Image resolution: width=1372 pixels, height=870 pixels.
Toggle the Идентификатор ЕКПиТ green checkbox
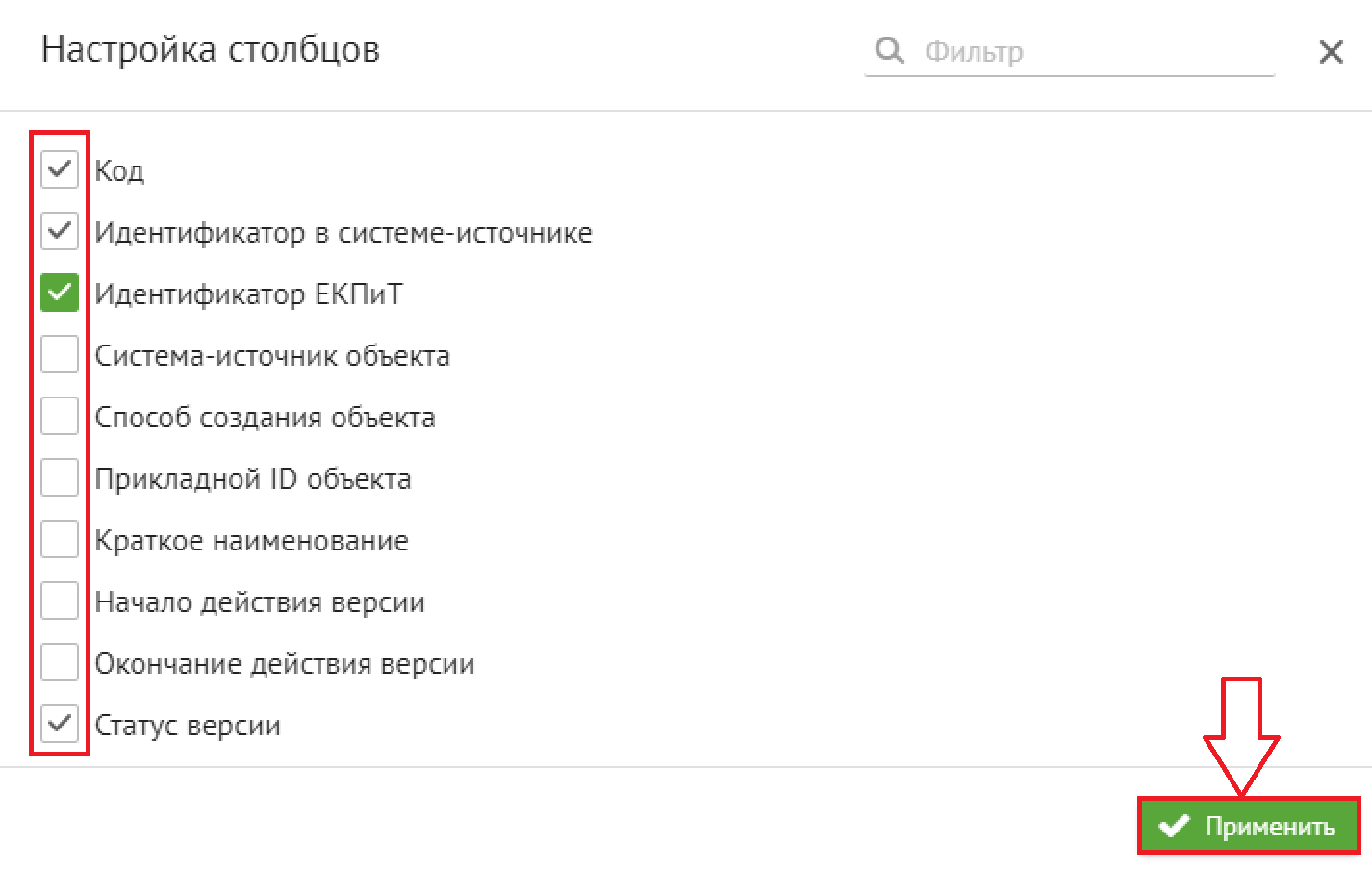[60, 294]
